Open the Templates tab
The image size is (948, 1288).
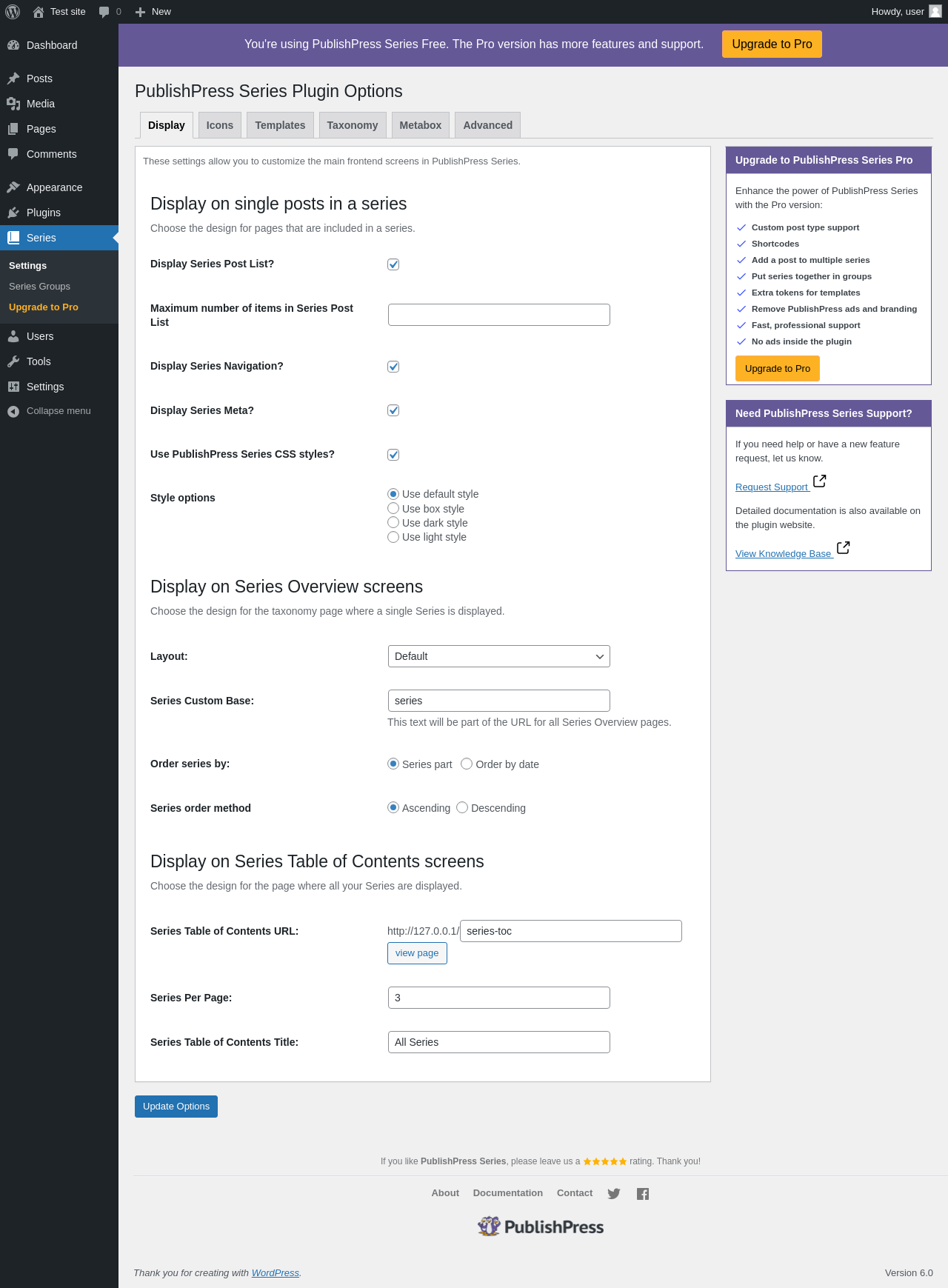click(280, 125)
